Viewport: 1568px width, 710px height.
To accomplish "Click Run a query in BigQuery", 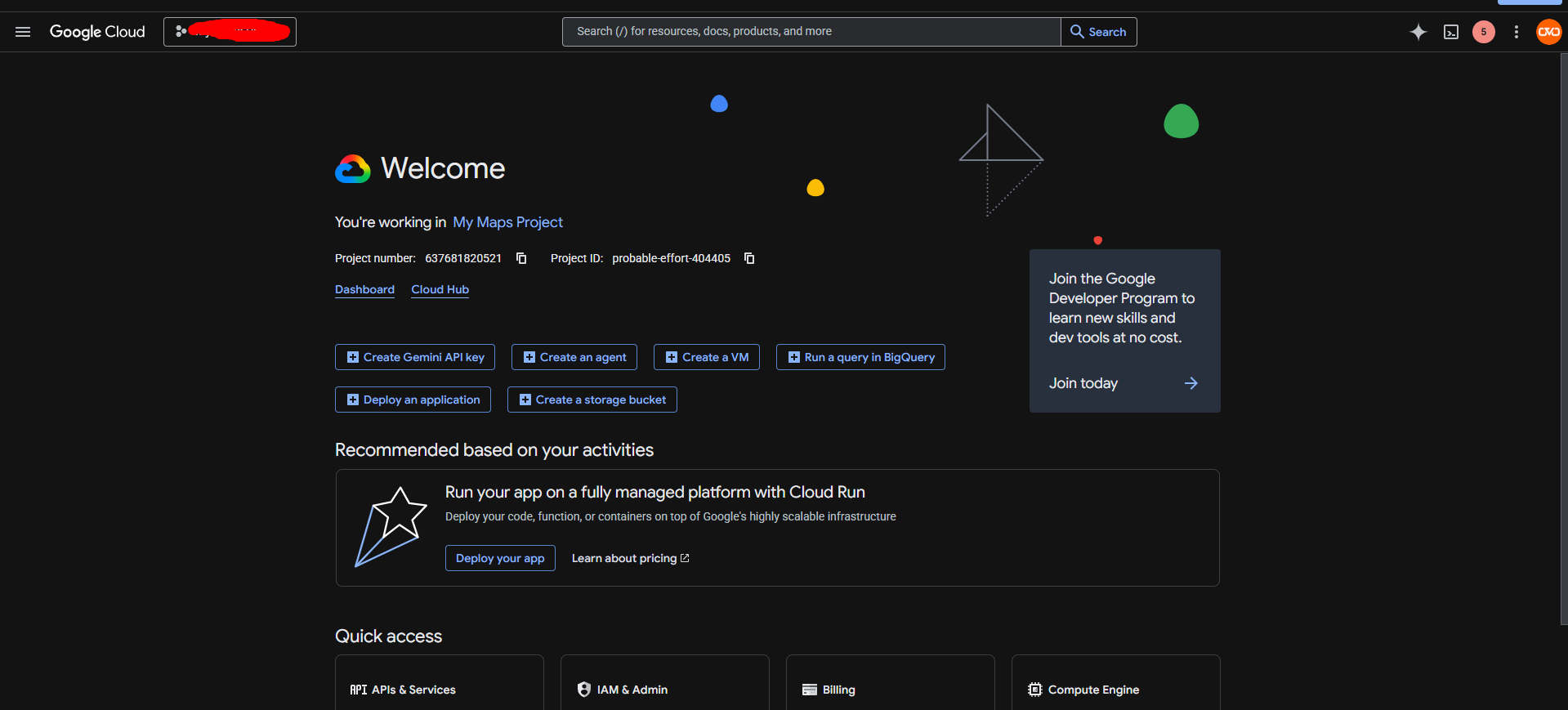I will pos(860,357).
